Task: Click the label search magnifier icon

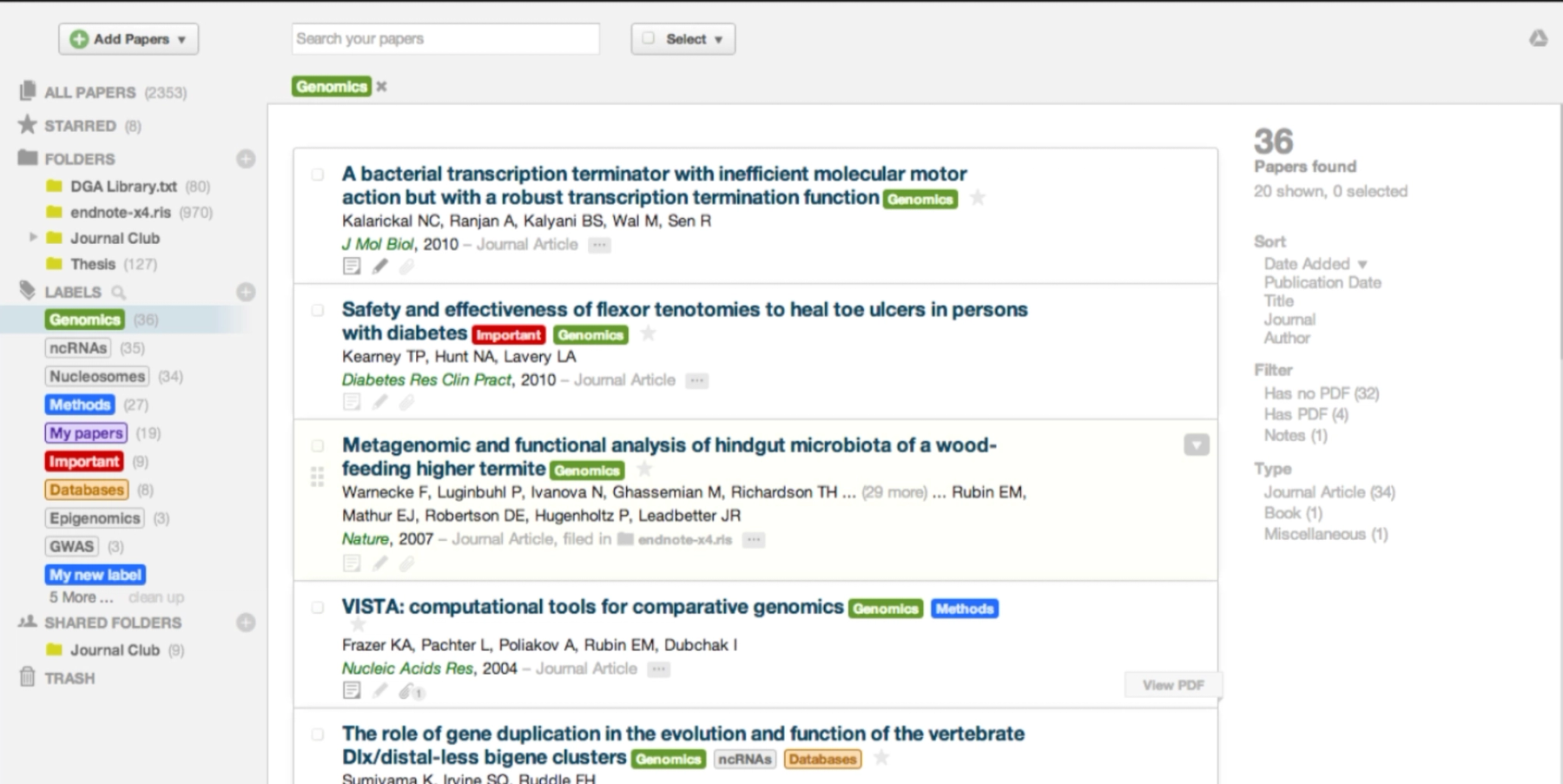Action: coord(119,293)
